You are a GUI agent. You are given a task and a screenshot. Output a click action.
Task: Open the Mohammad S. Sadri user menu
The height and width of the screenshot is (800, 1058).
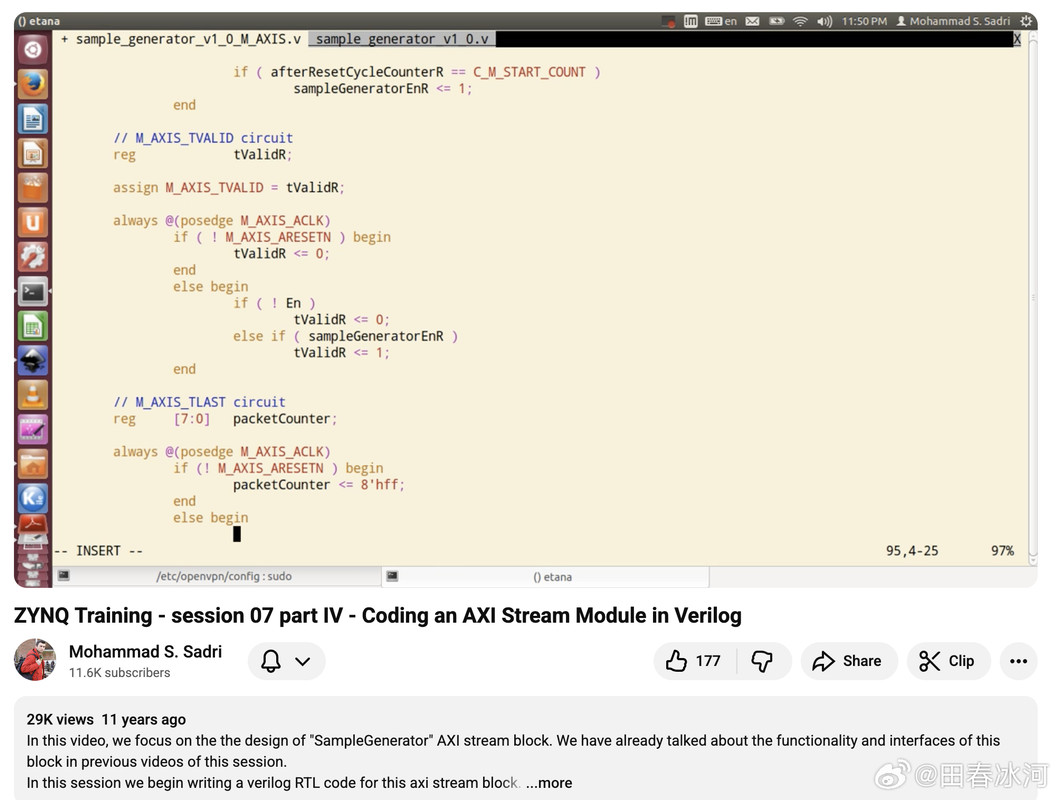click(953, 22)
